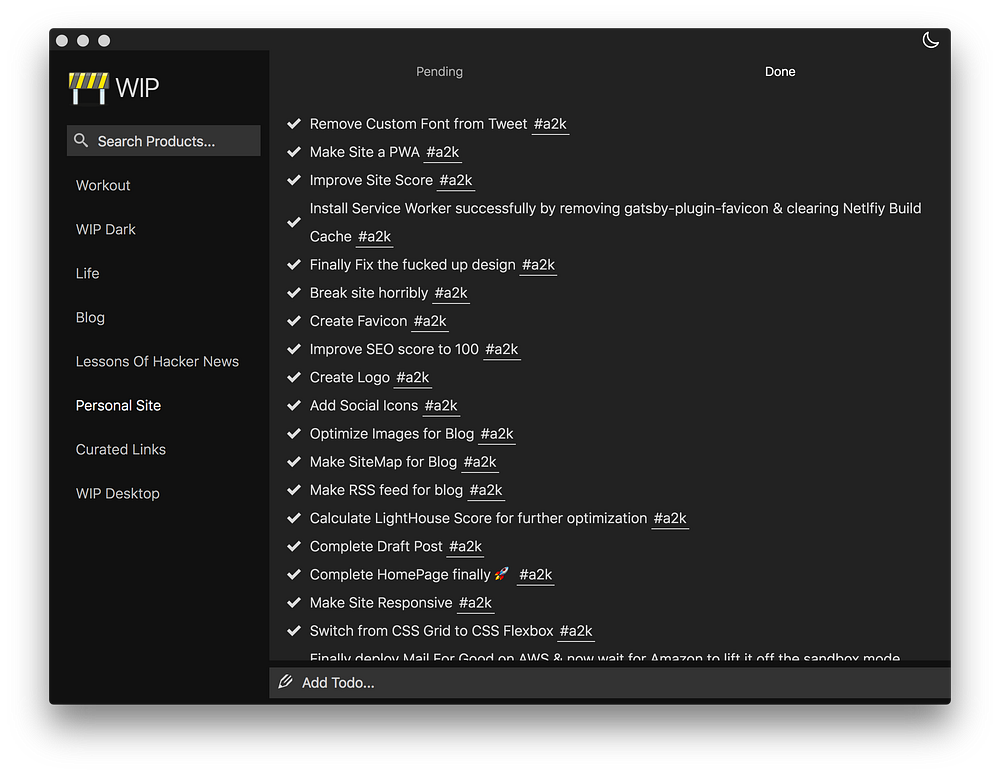This screenshot has width=1000, height=775.
Task: Open the WIP Desktop product
Action: click(x=118, y=493)
